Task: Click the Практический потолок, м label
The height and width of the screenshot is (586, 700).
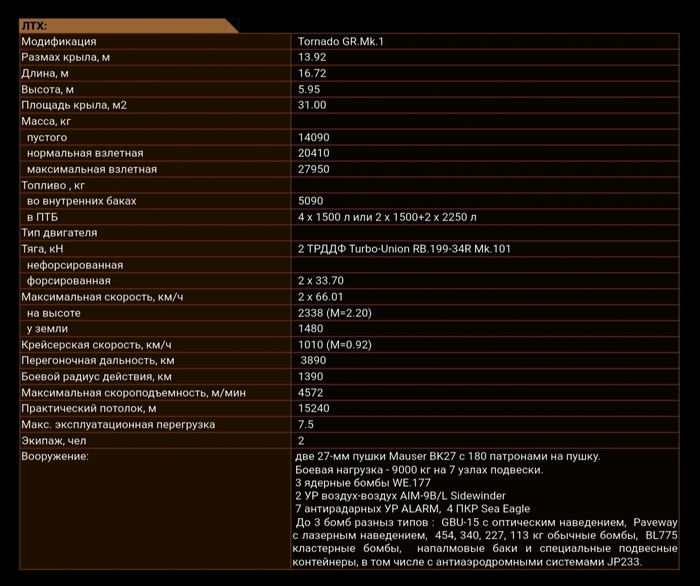Action: [x=89, y=408]
